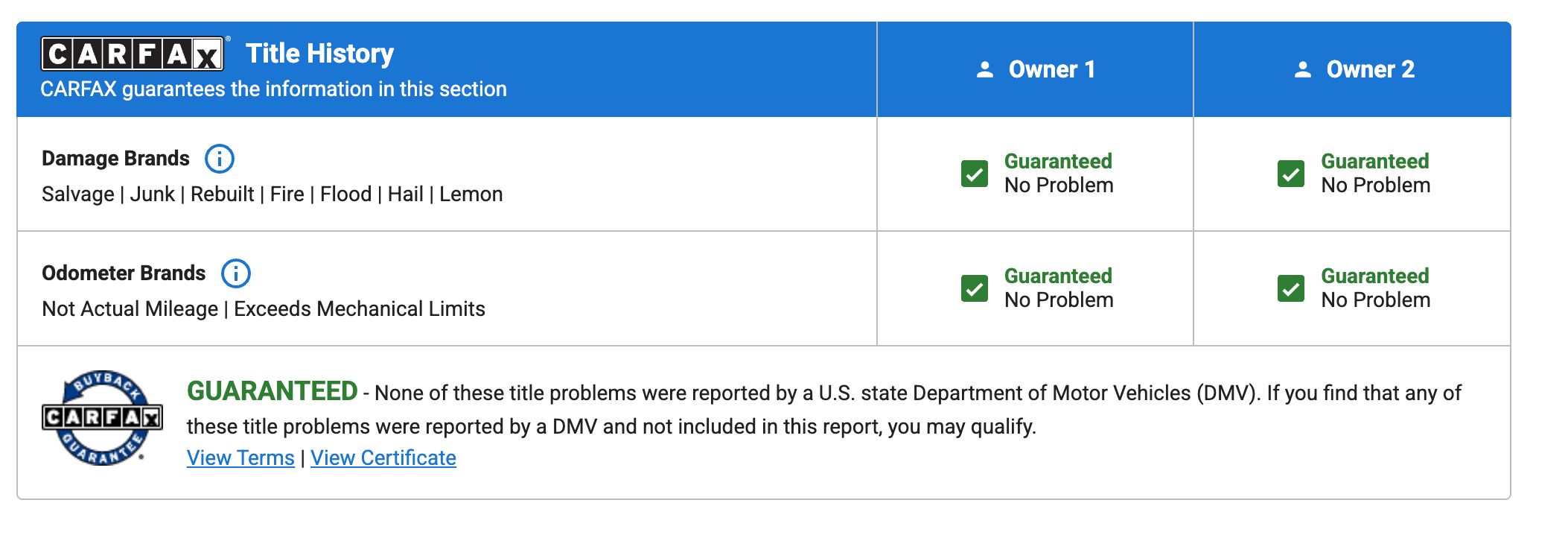Screen dimensions: 1568x535
Task: Open the View Certificate link
Action: pyautogui.click(x=383, y=458)
